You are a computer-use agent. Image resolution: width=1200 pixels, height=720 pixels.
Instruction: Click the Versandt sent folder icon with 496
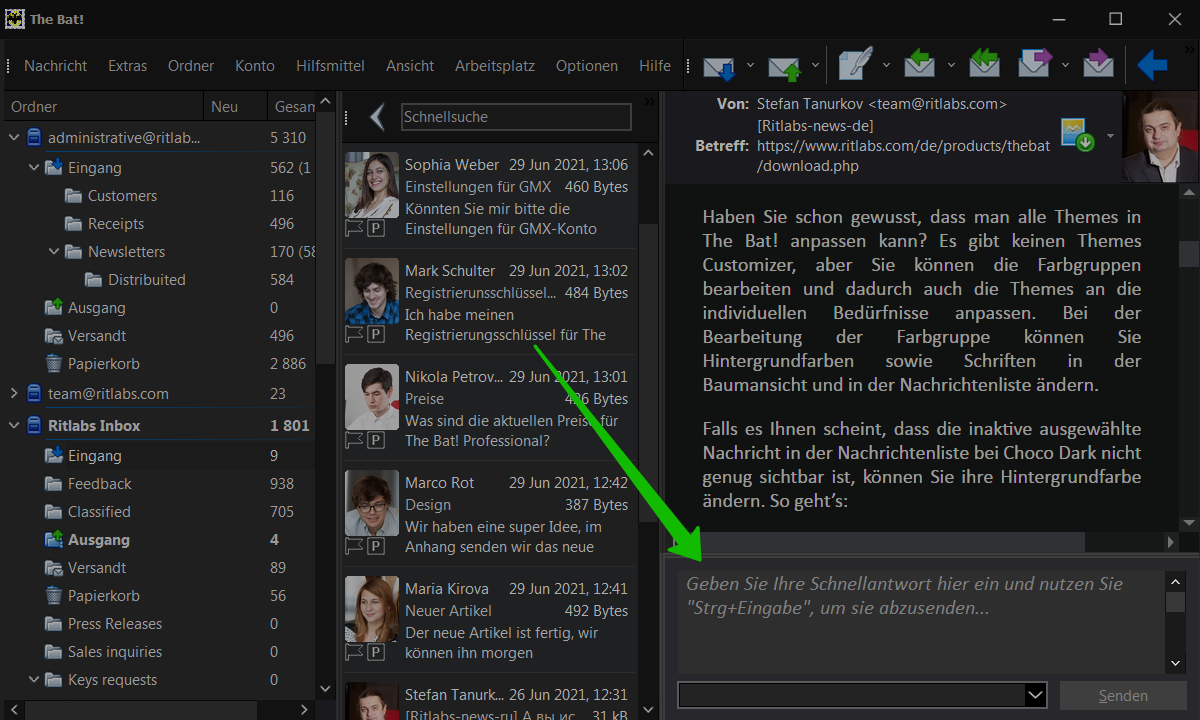(x=54, y=335)
